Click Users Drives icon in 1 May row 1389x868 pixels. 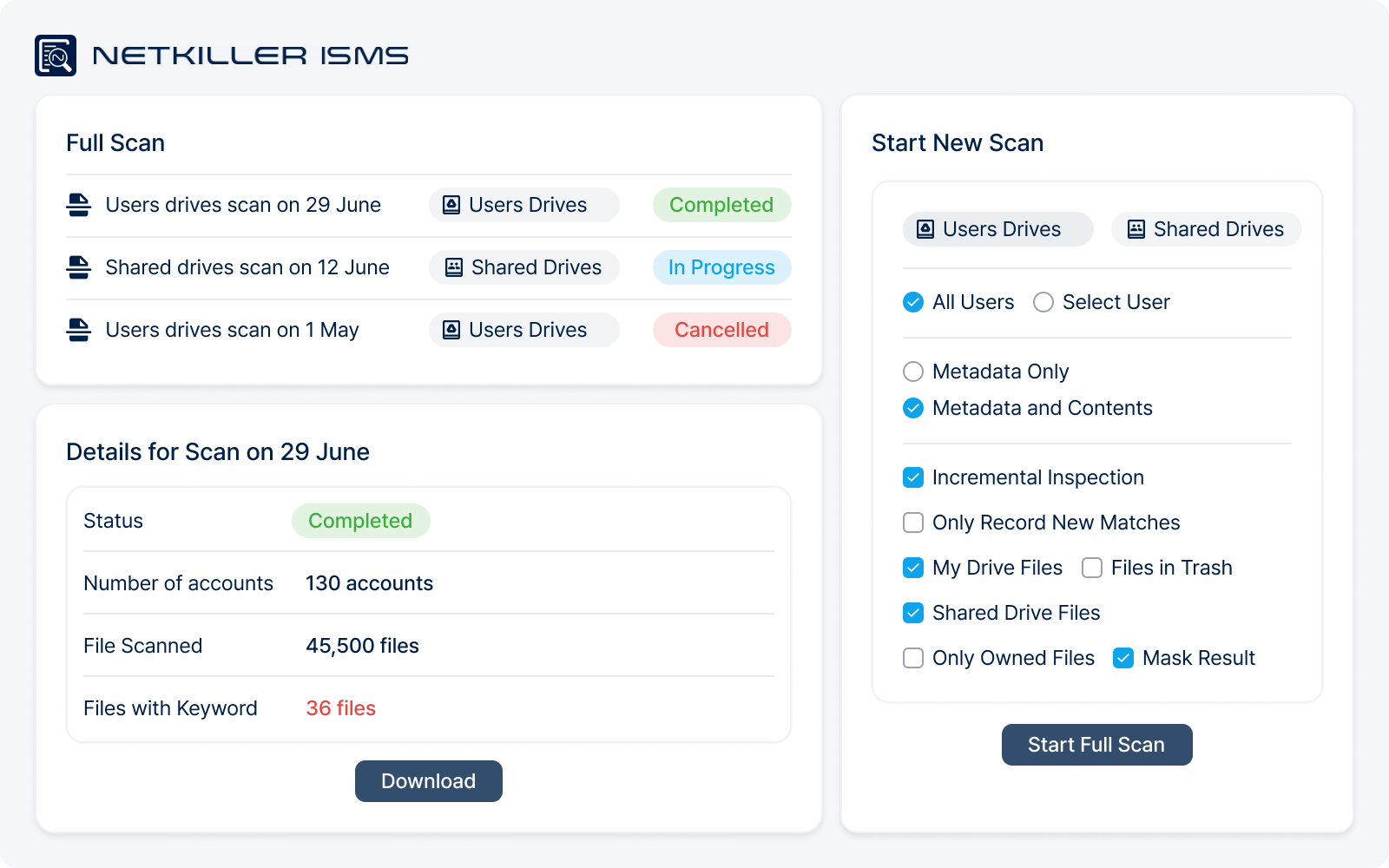click(x=451, y=330)
